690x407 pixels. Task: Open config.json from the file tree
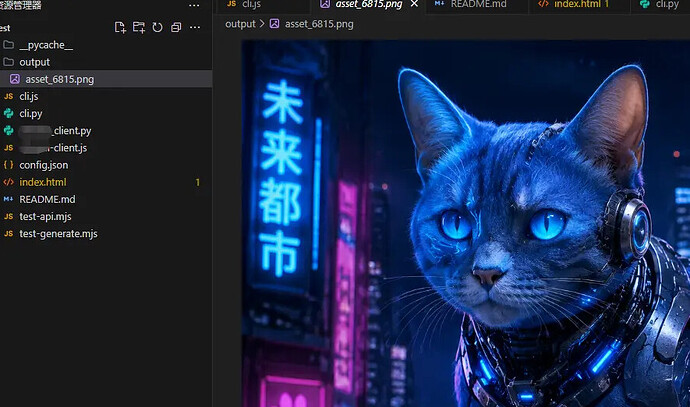pos(106,165)
